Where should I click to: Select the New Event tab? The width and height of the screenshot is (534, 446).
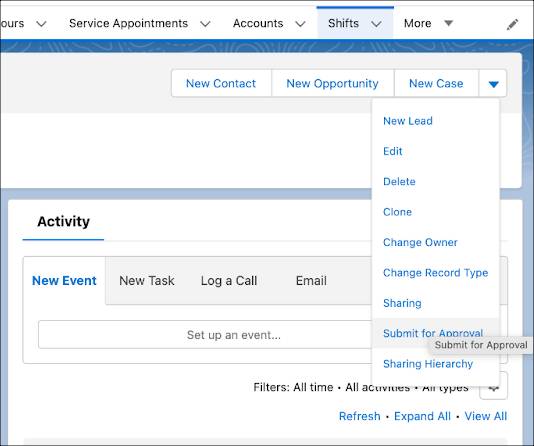tap(64, 281)
